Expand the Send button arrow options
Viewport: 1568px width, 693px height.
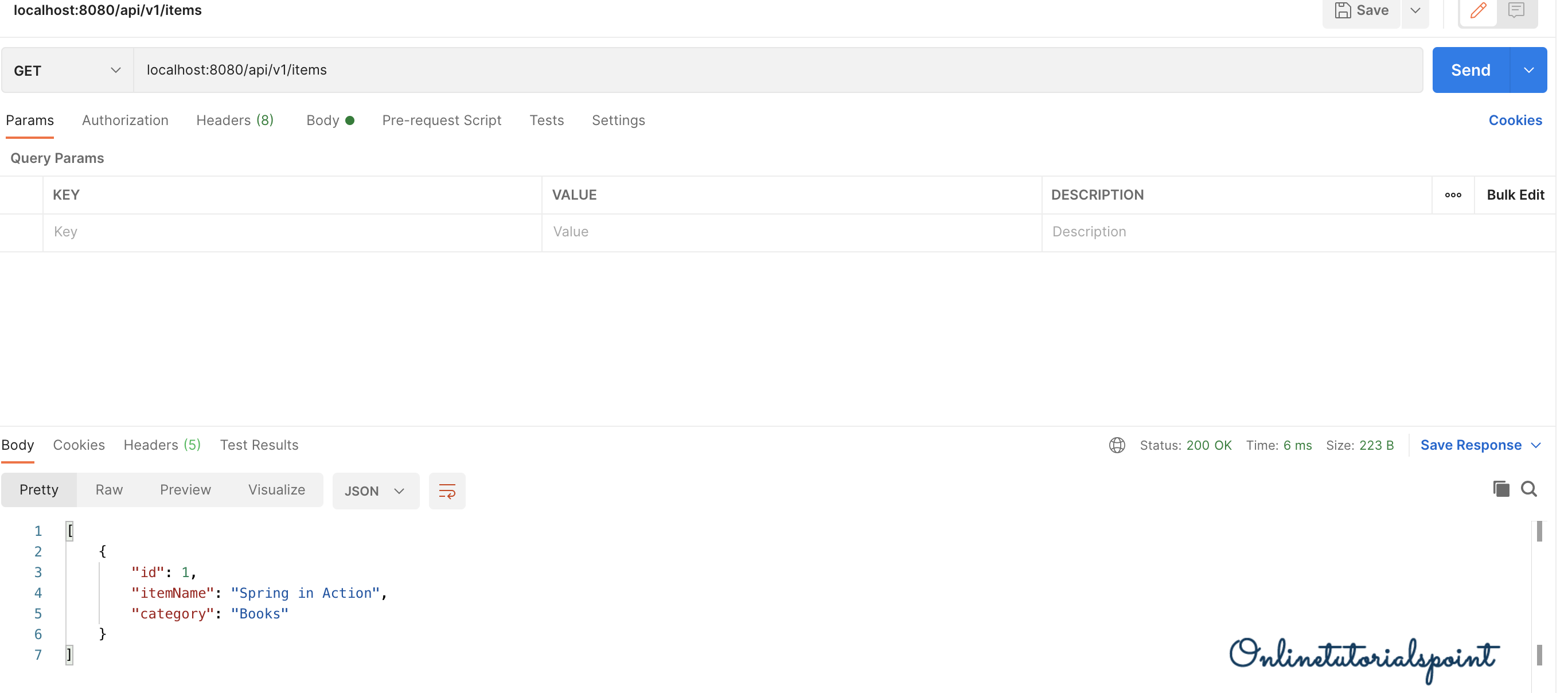pos(1528,71)
